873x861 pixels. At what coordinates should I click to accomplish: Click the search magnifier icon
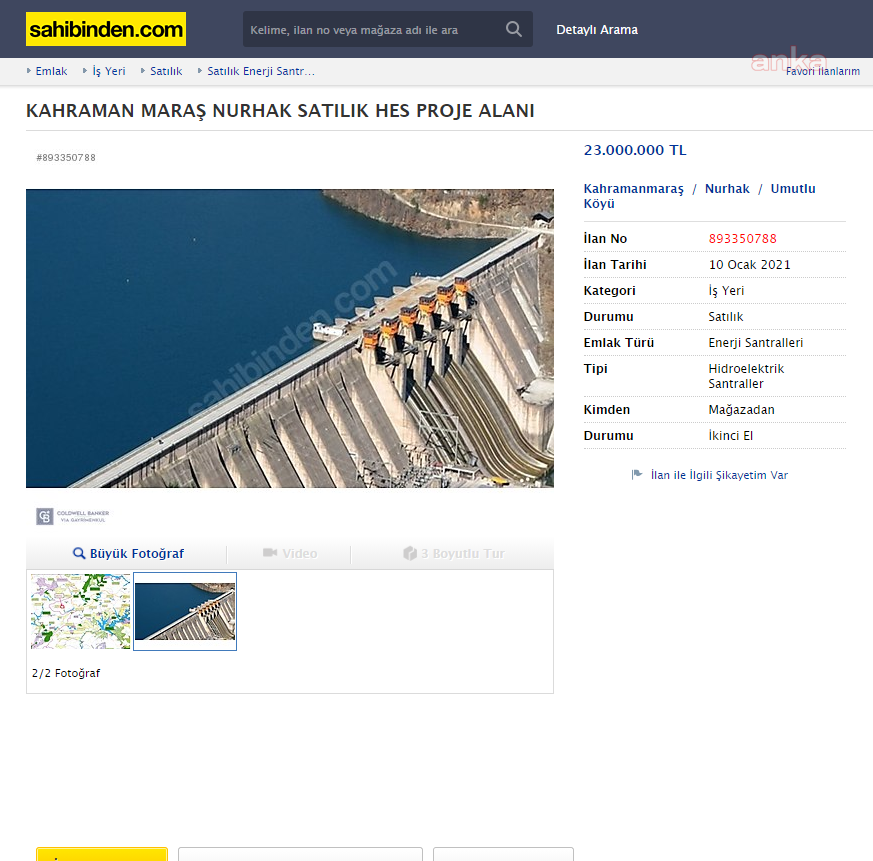(514, 29)
